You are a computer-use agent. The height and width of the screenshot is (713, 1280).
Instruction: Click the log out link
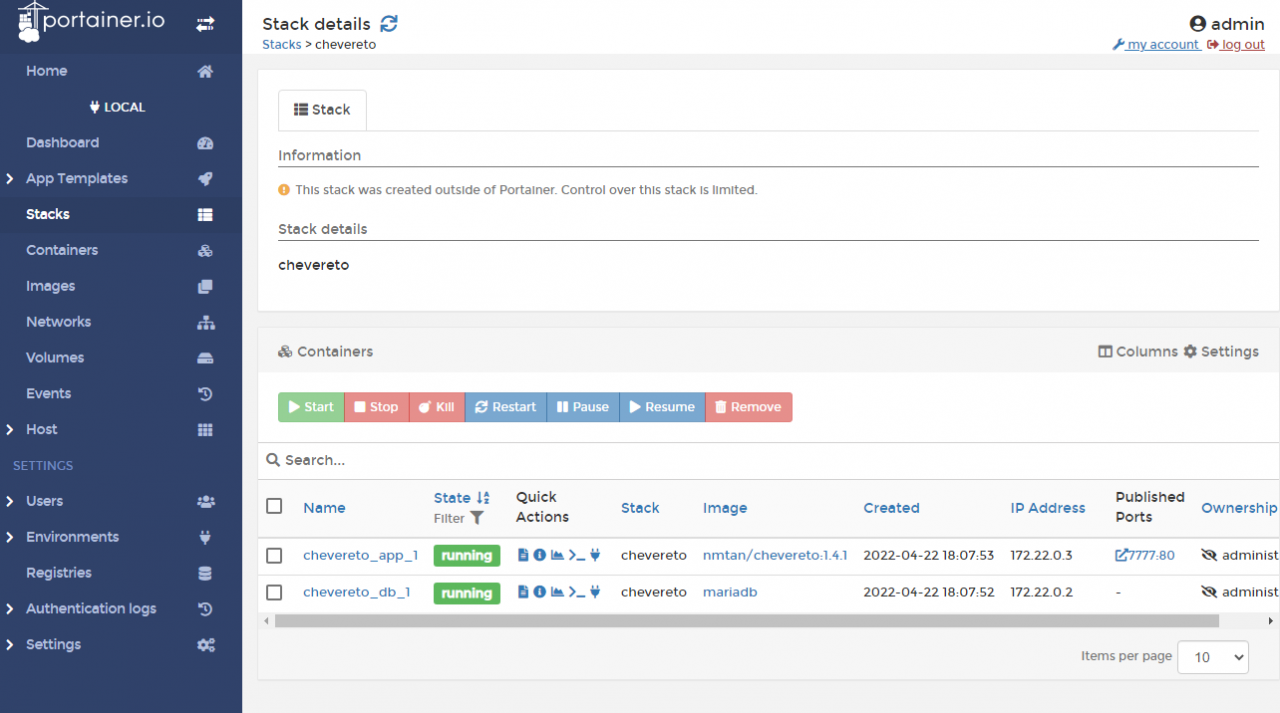pyautogui.click(x=1236, y=45)
